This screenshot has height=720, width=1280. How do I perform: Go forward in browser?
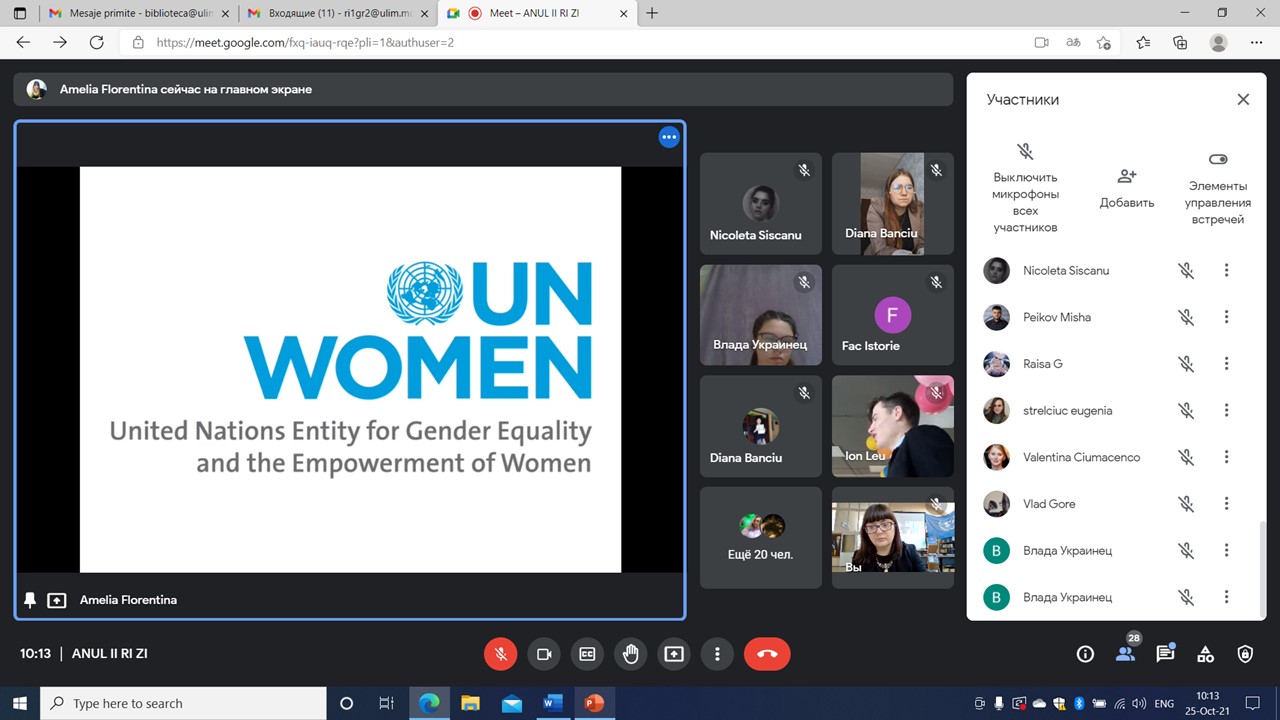coord(60,43)
